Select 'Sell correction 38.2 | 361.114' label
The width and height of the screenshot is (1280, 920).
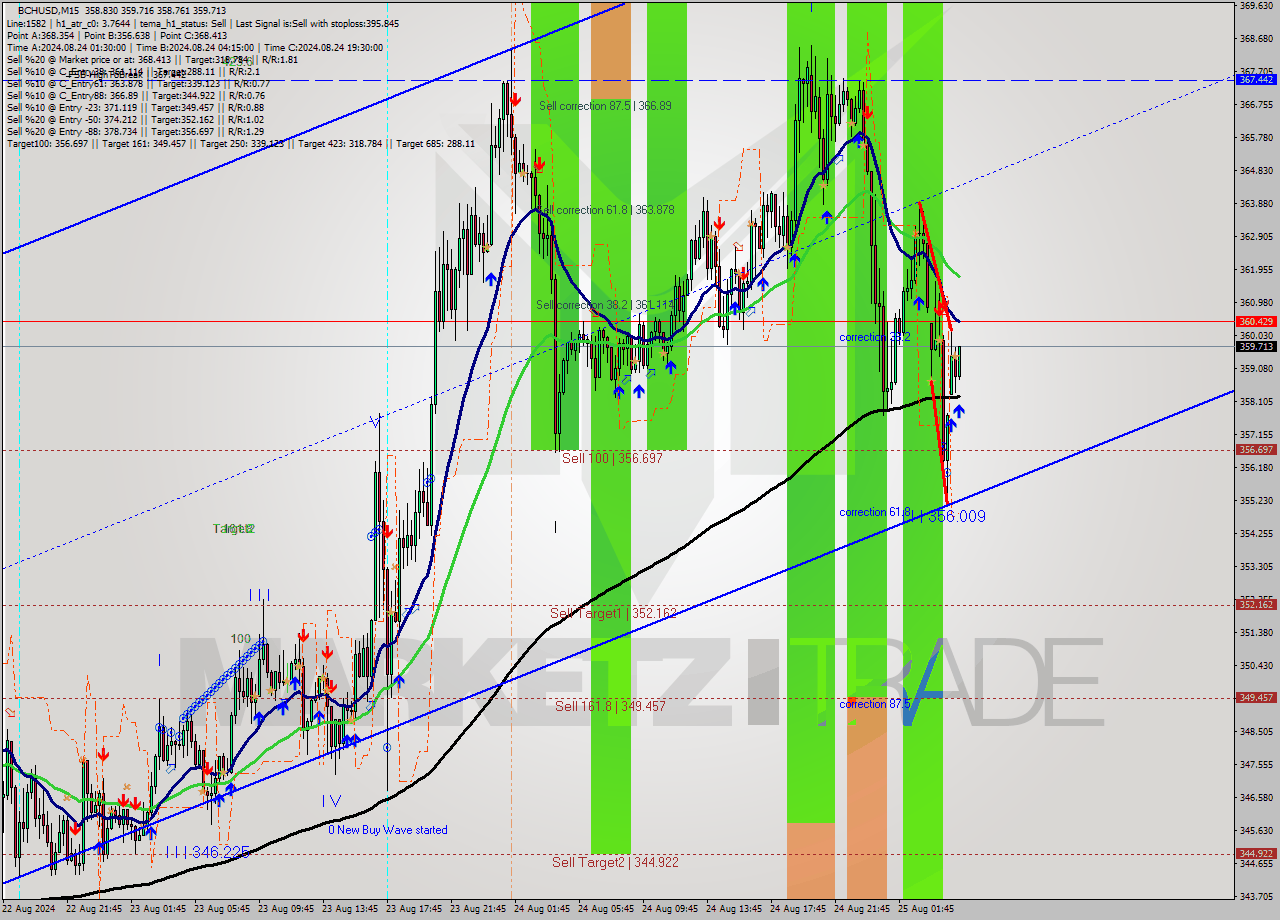(x=605, y=305)
